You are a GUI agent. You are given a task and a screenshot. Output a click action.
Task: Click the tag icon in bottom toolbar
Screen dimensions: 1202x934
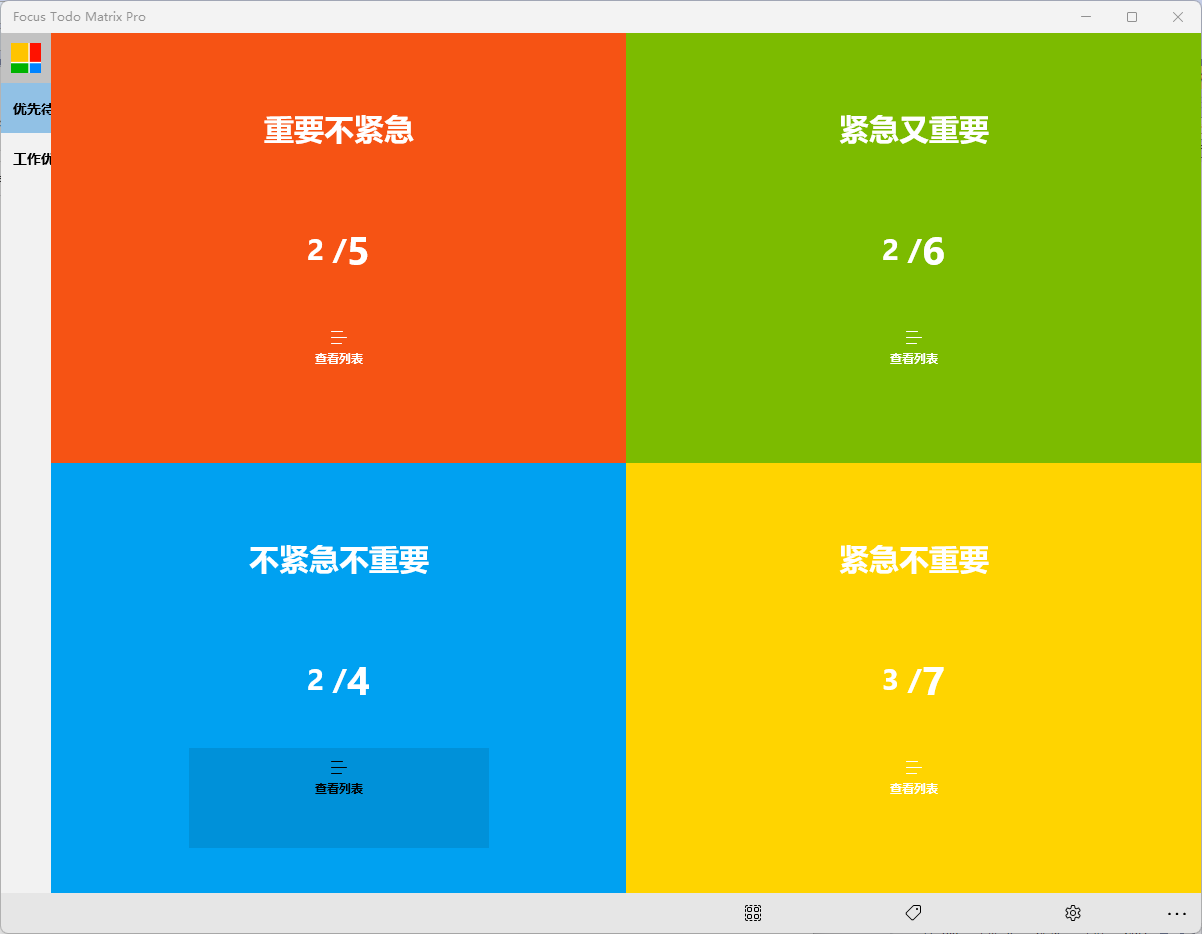(912, 912)
